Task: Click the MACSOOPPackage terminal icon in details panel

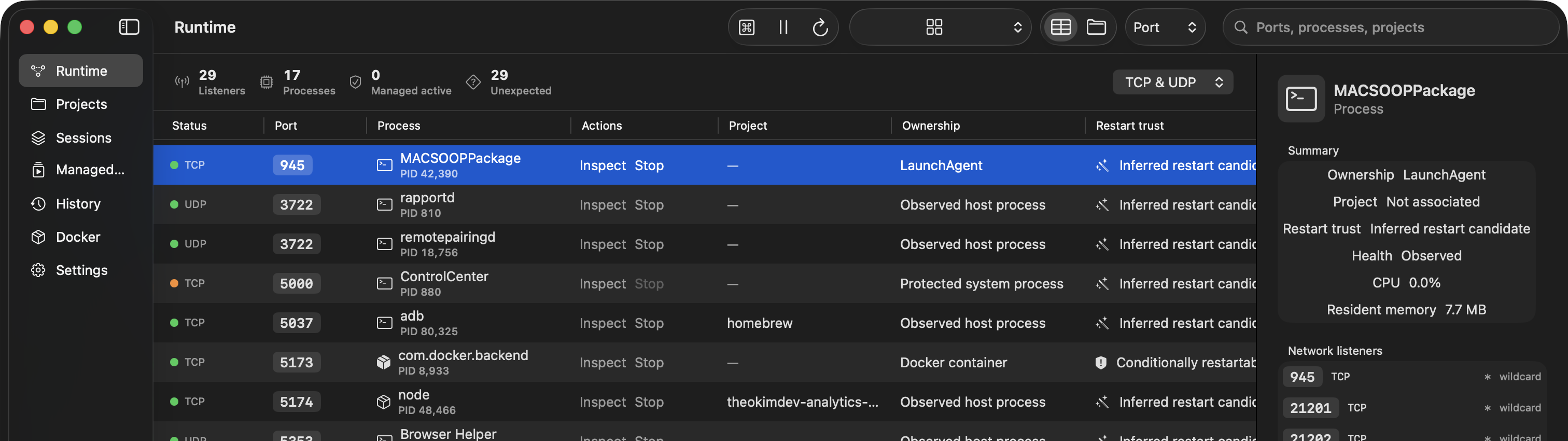Action: point(1301,99)
